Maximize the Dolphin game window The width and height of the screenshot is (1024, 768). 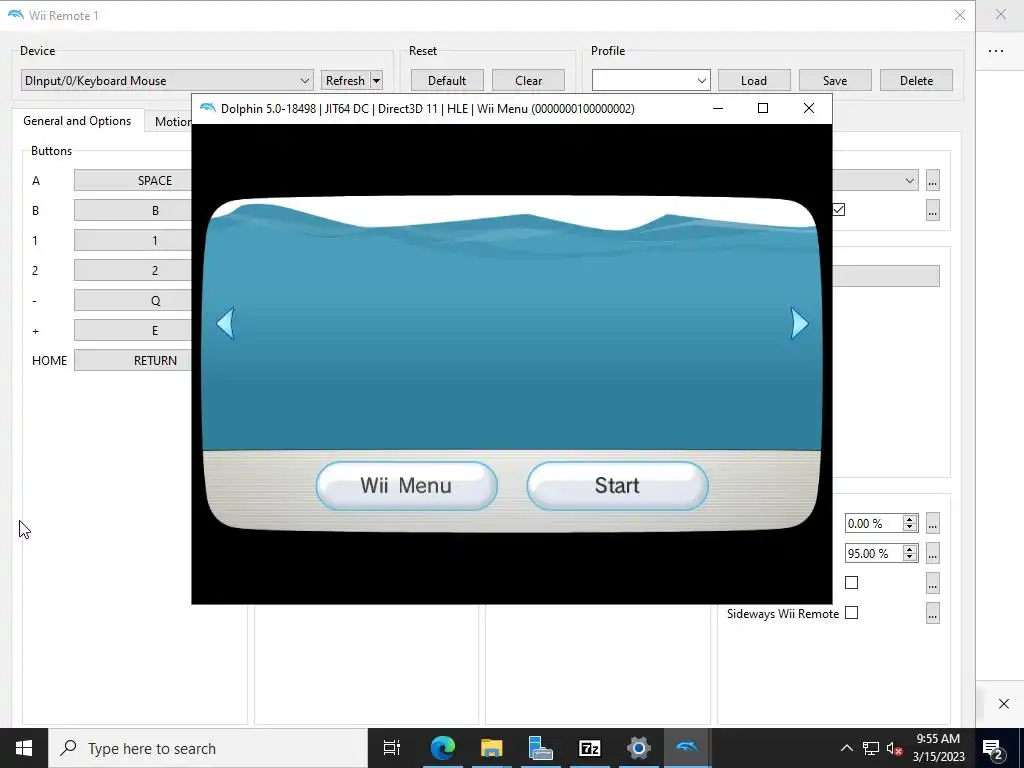tap(763, 108)
